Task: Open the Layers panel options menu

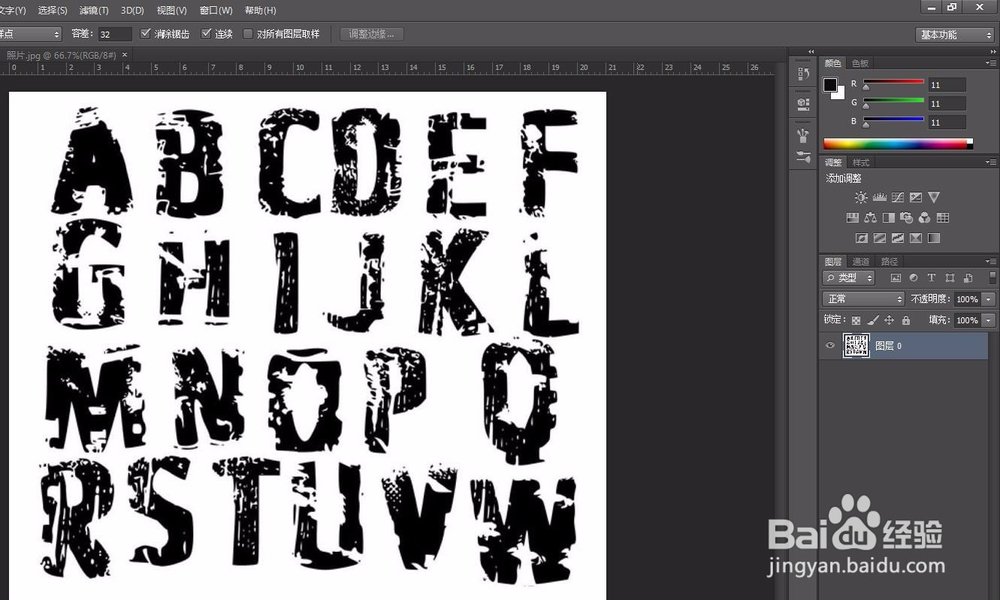Action: (990, 261)
